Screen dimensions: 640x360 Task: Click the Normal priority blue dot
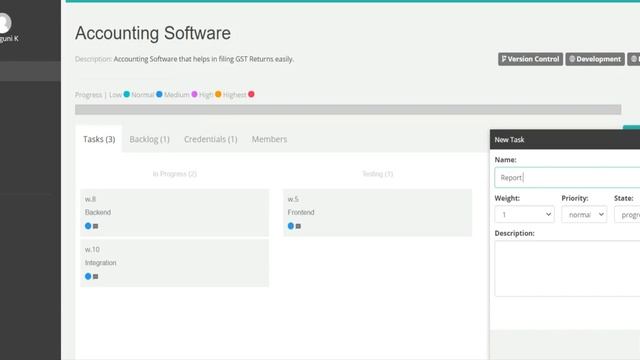coord(159,94)
